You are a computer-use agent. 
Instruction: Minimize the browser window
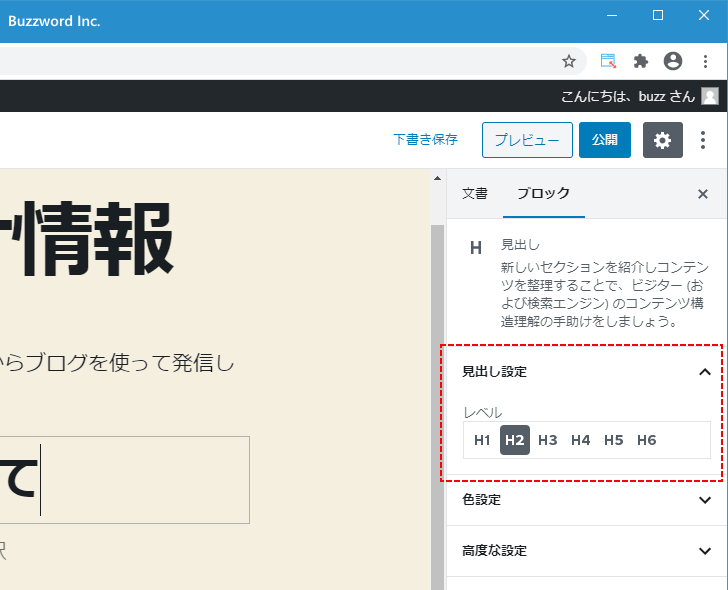click(x=612, y=15)
